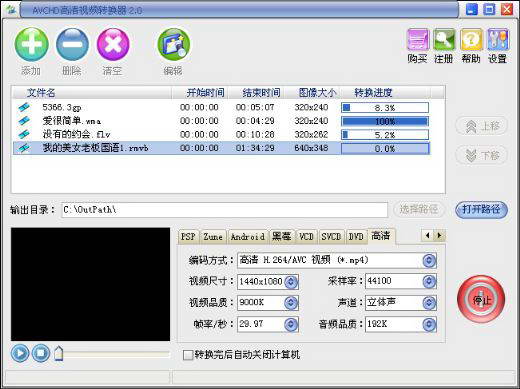Viewport: 520px width, 389px height.
Task: Click the preview stop button
Action: coord(41,353)
